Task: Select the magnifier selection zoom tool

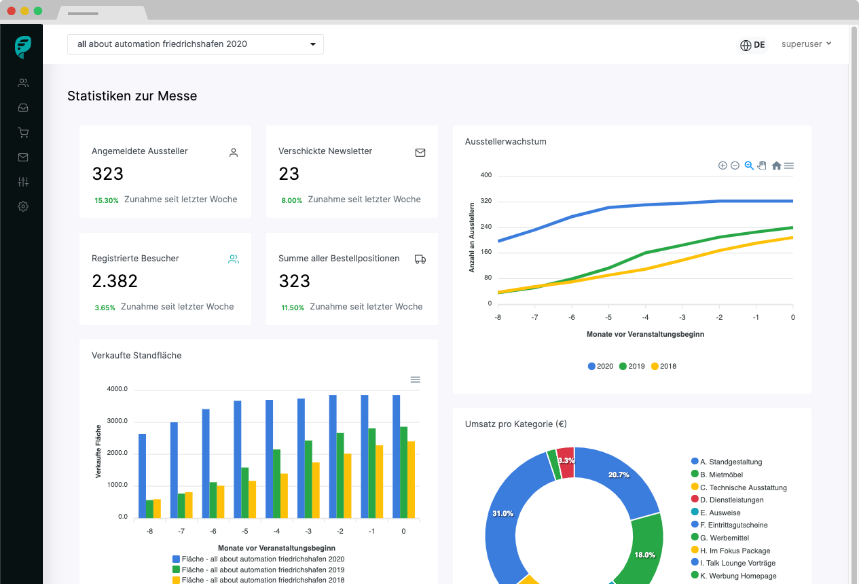Action: (x=749, y=165)
